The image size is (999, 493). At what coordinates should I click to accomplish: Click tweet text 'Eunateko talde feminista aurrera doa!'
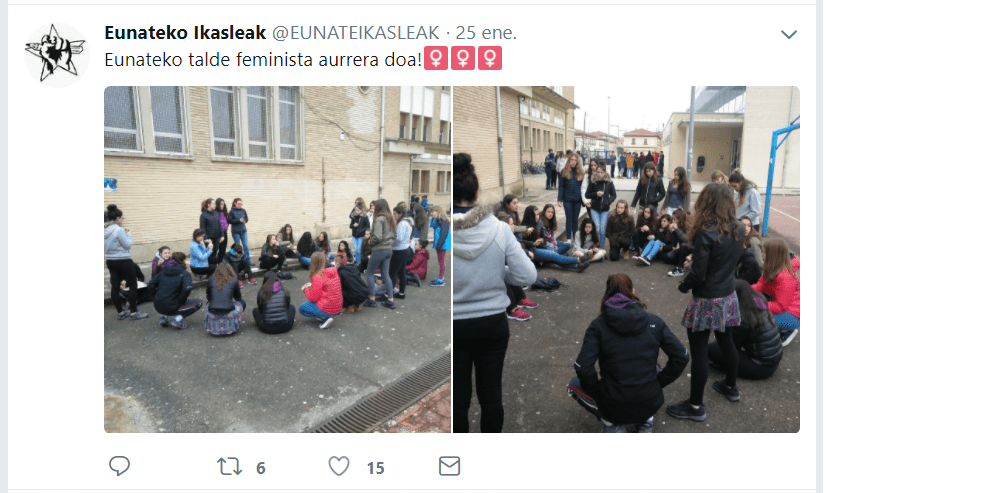tap(263, 59)
